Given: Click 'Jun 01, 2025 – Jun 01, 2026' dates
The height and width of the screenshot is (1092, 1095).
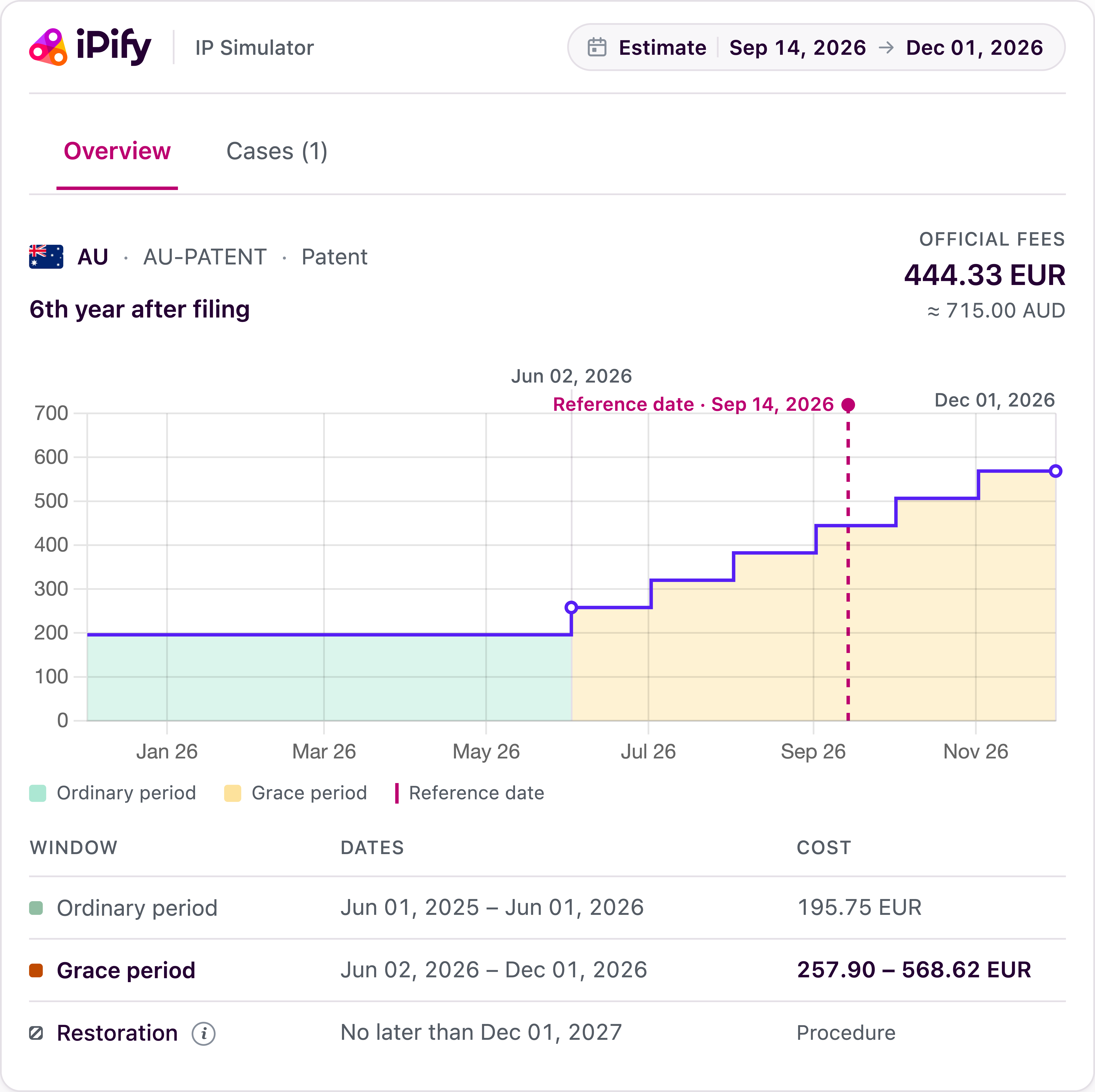Looking at the screenshot, I should (492, 908).
